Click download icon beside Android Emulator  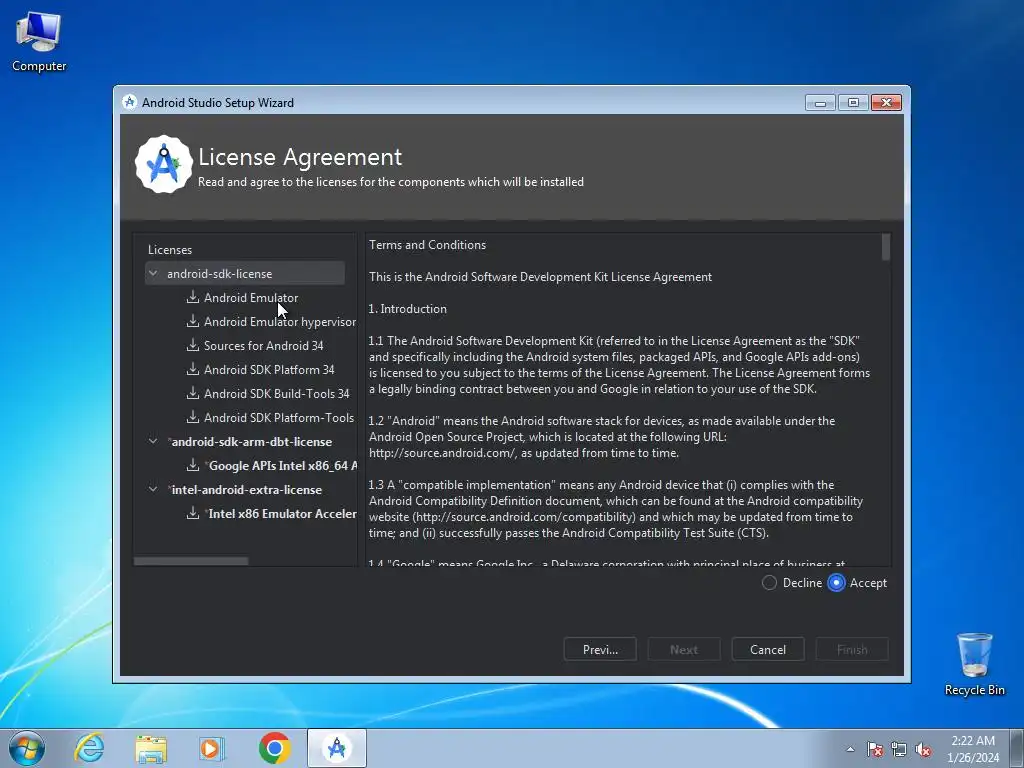[193, 297]
